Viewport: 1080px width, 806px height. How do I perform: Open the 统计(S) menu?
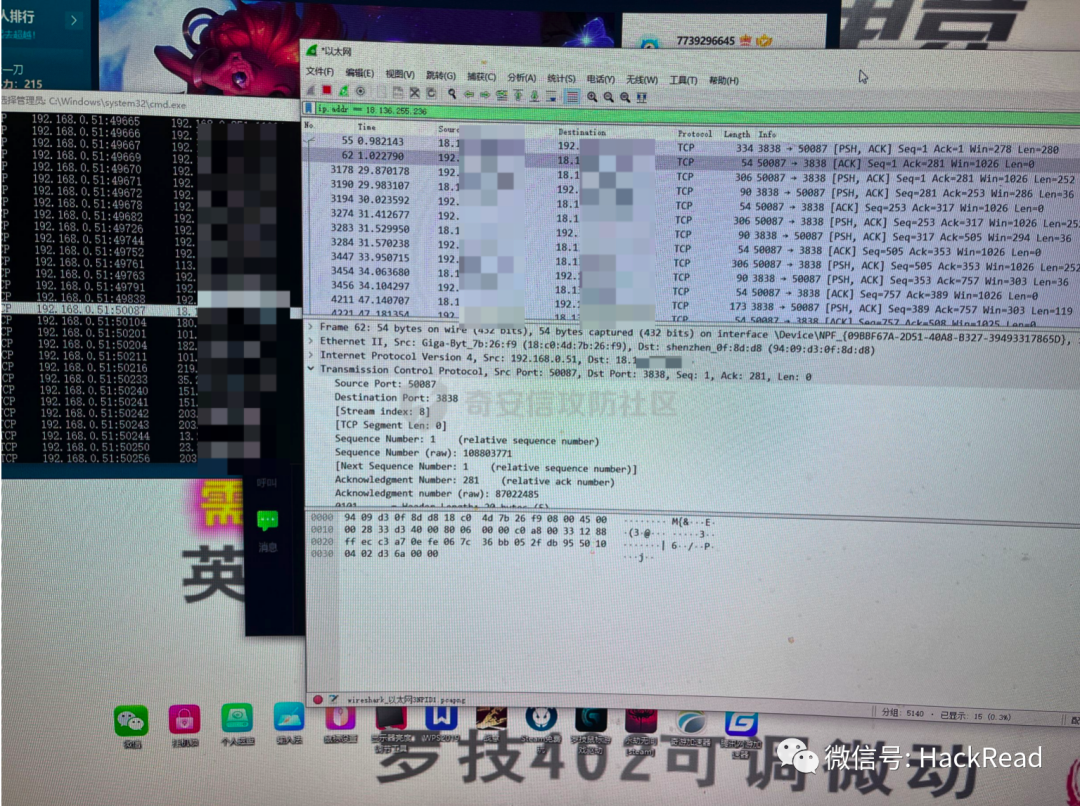point(561,78)
